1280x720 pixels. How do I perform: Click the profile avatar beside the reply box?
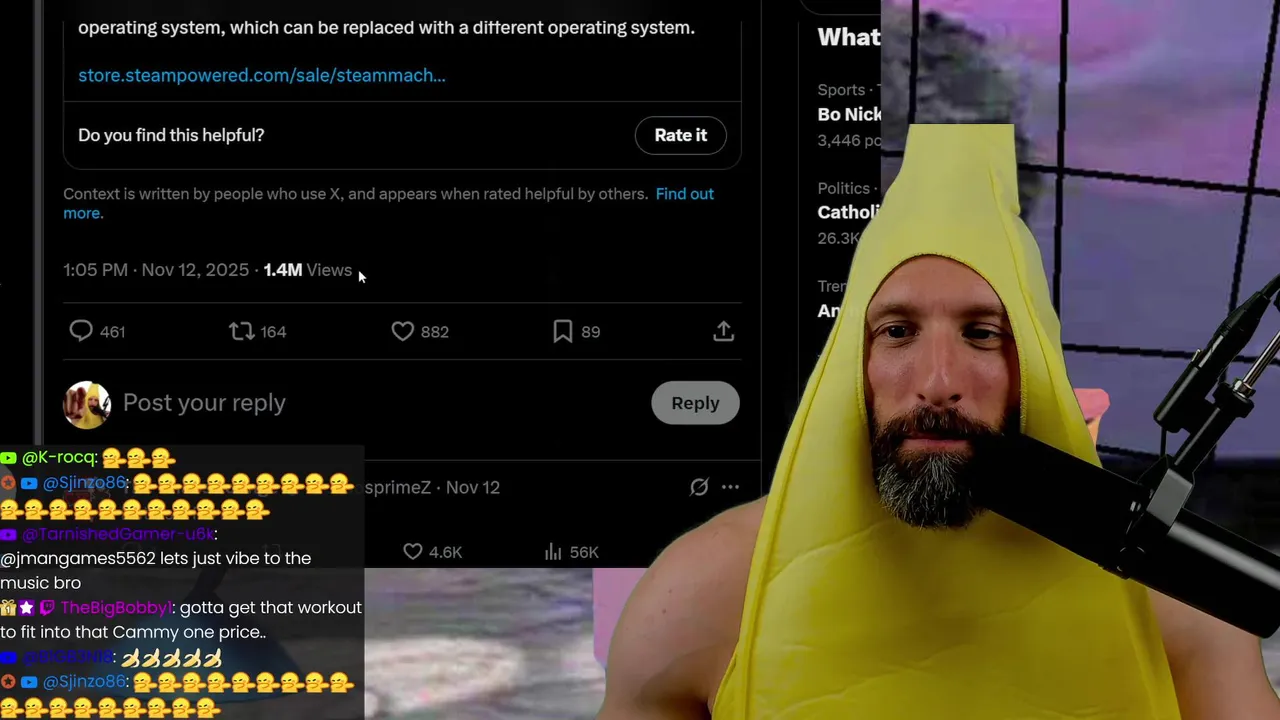click(x=87, y=404)
